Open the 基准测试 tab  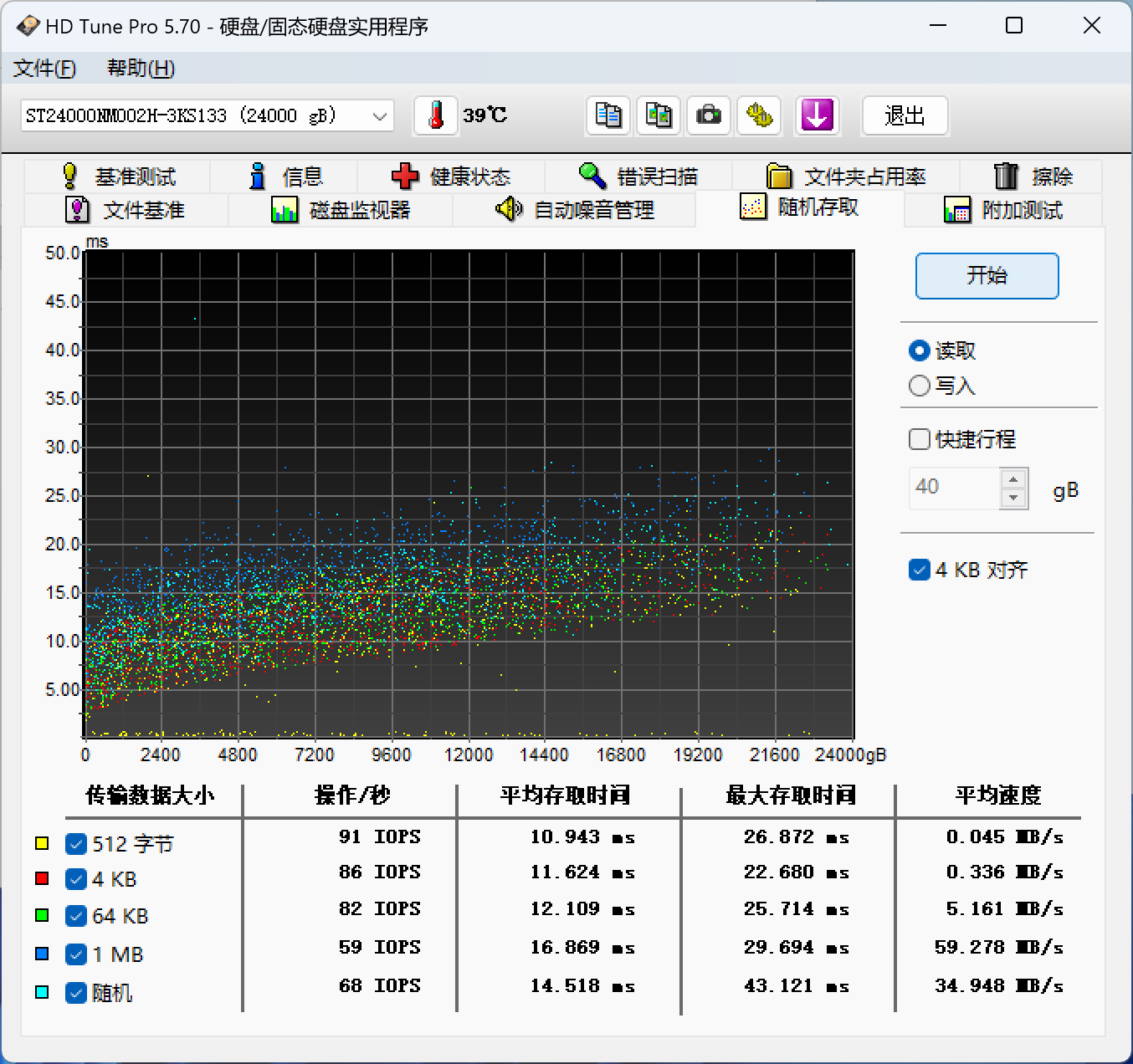point(118,176)
